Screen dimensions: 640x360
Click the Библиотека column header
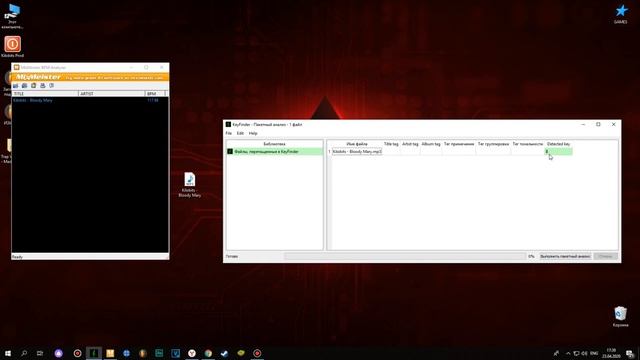coord(274,144)
